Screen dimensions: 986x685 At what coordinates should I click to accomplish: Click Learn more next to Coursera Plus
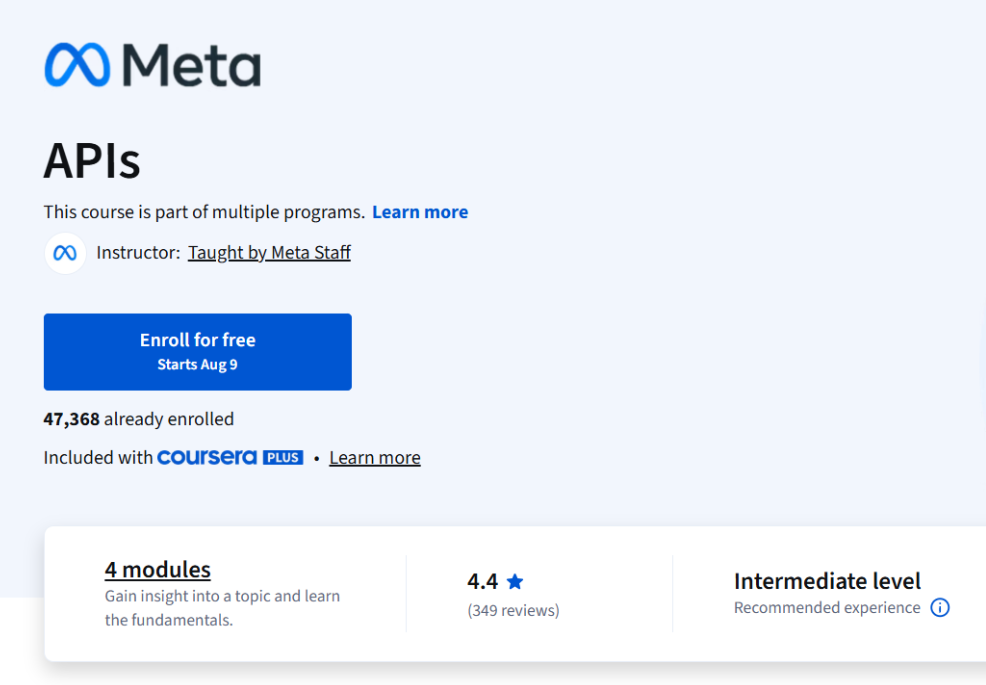pos(374,457)
